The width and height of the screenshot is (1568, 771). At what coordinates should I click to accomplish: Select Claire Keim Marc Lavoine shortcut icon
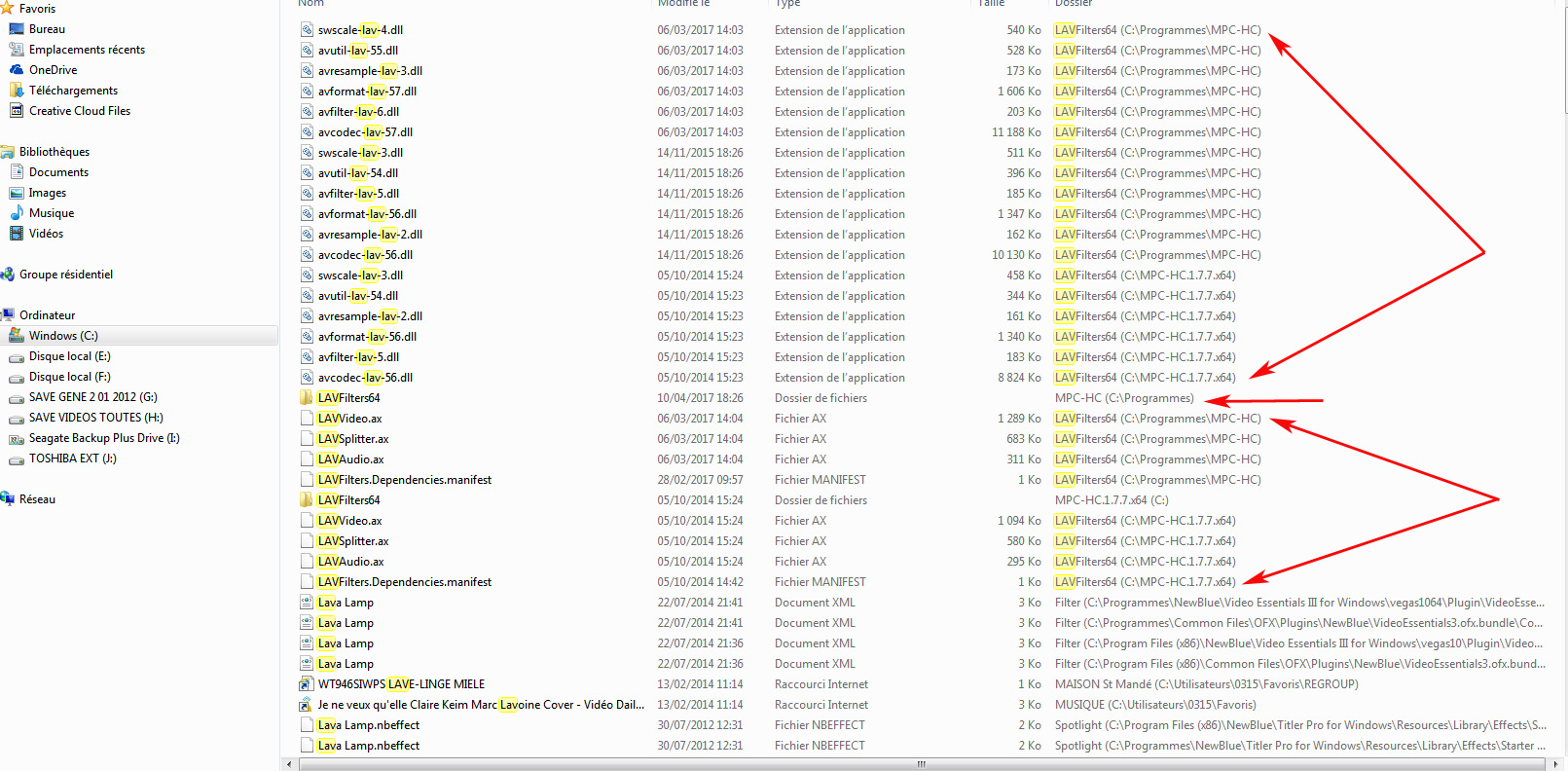tap(308, 705)
